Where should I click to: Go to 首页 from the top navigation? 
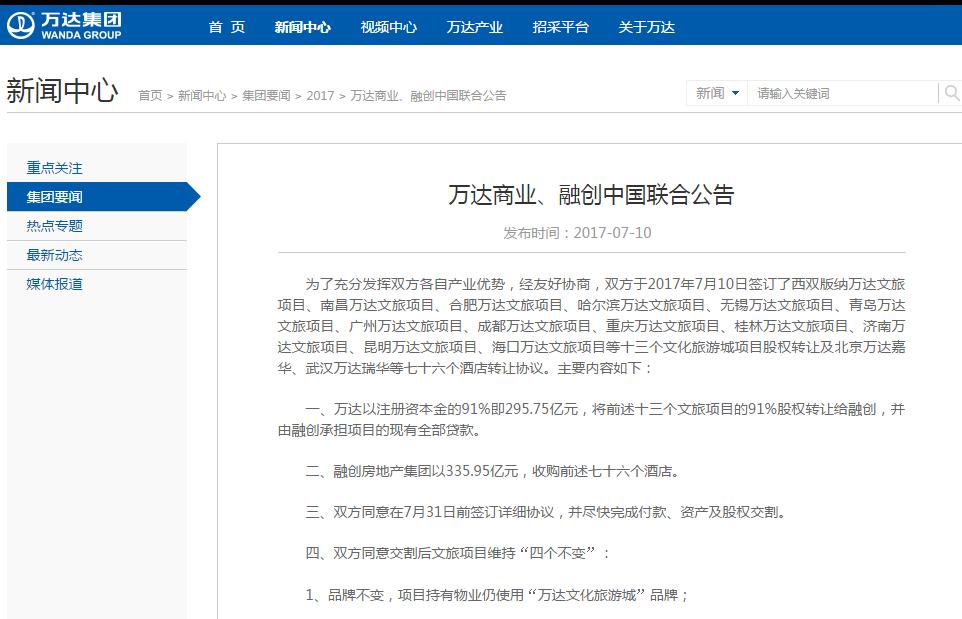coord(228,27)
